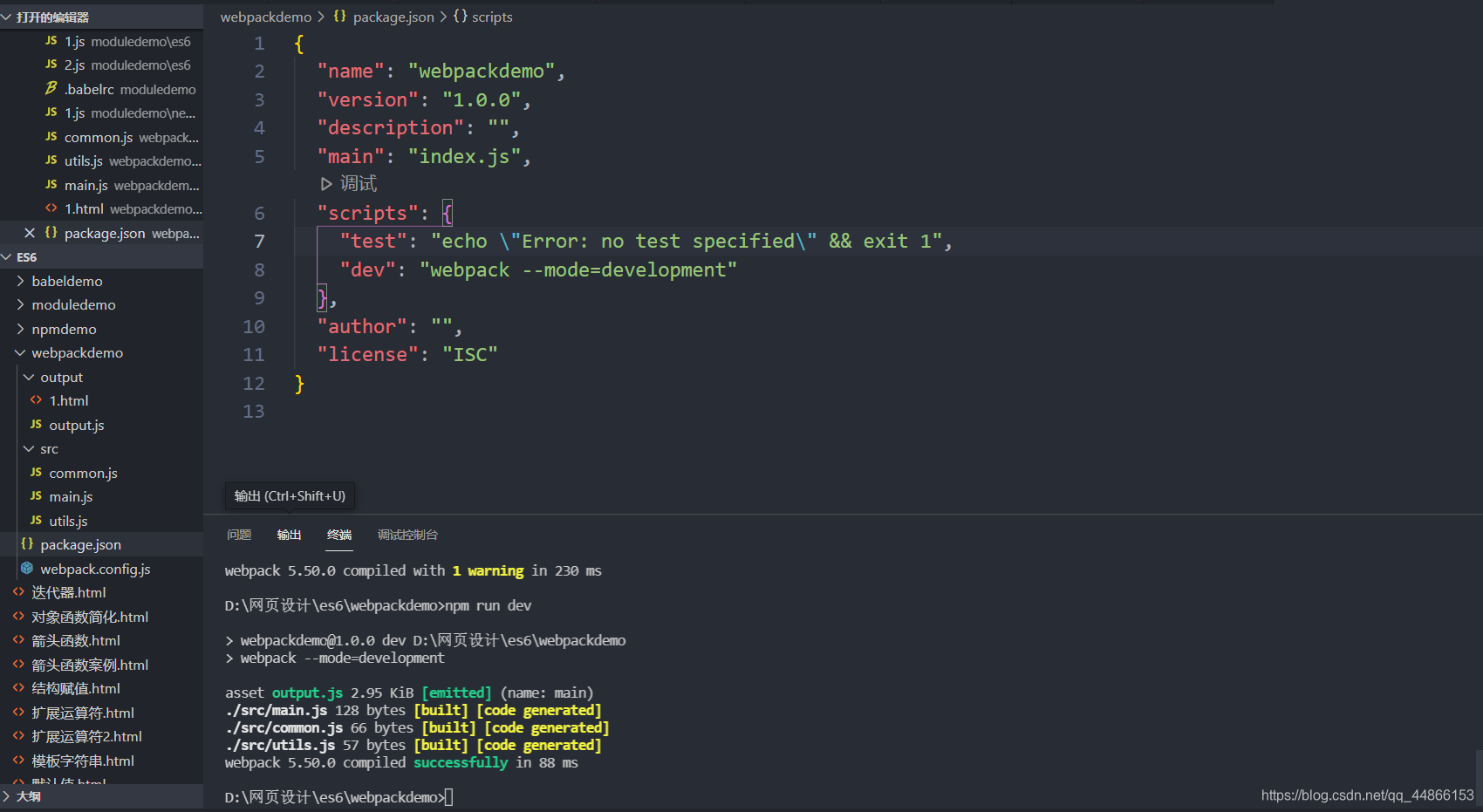The width and height of the screenshot is (1483, 812).
Task: Click the "index.js" value on line 5
Action: tap(464, 156)
